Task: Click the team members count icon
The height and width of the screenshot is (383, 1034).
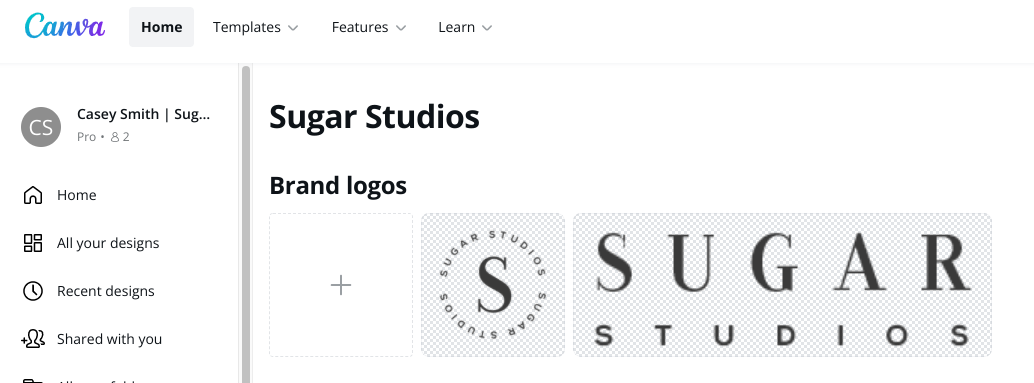Action: (115, 137)
